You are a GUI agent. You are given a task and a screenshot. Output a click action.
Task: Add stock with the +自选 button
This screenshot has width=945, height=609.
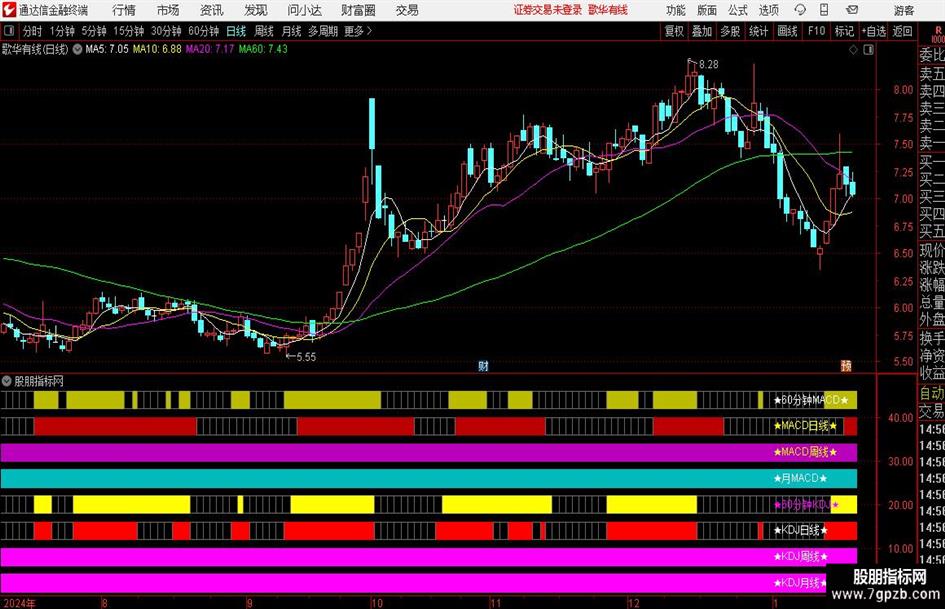coord(874,31)
